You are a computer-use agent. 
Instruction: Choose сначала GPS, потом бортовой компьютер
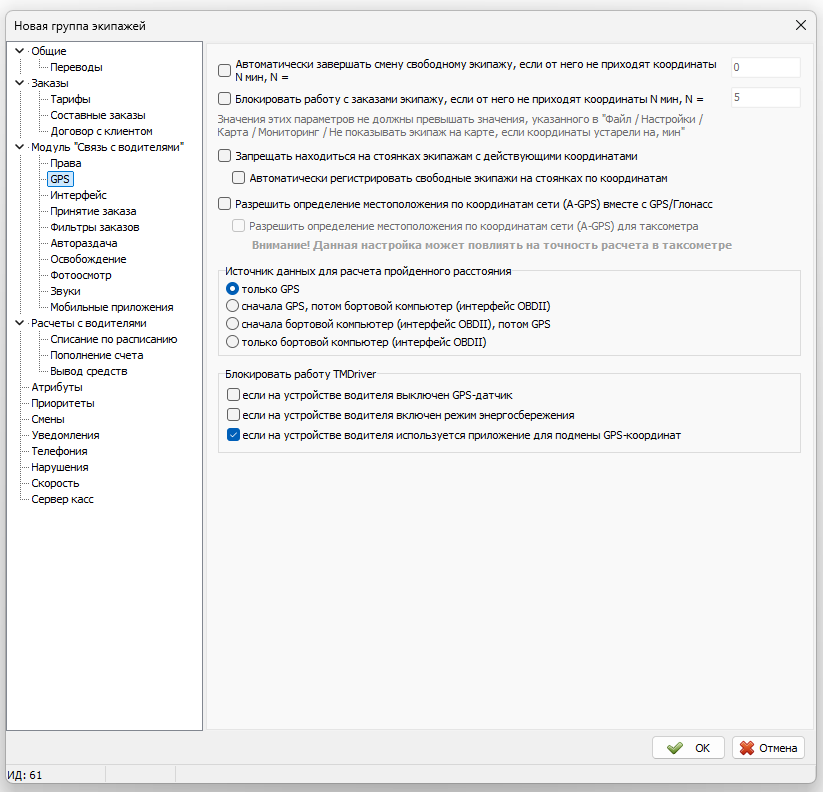coord(232,306)
